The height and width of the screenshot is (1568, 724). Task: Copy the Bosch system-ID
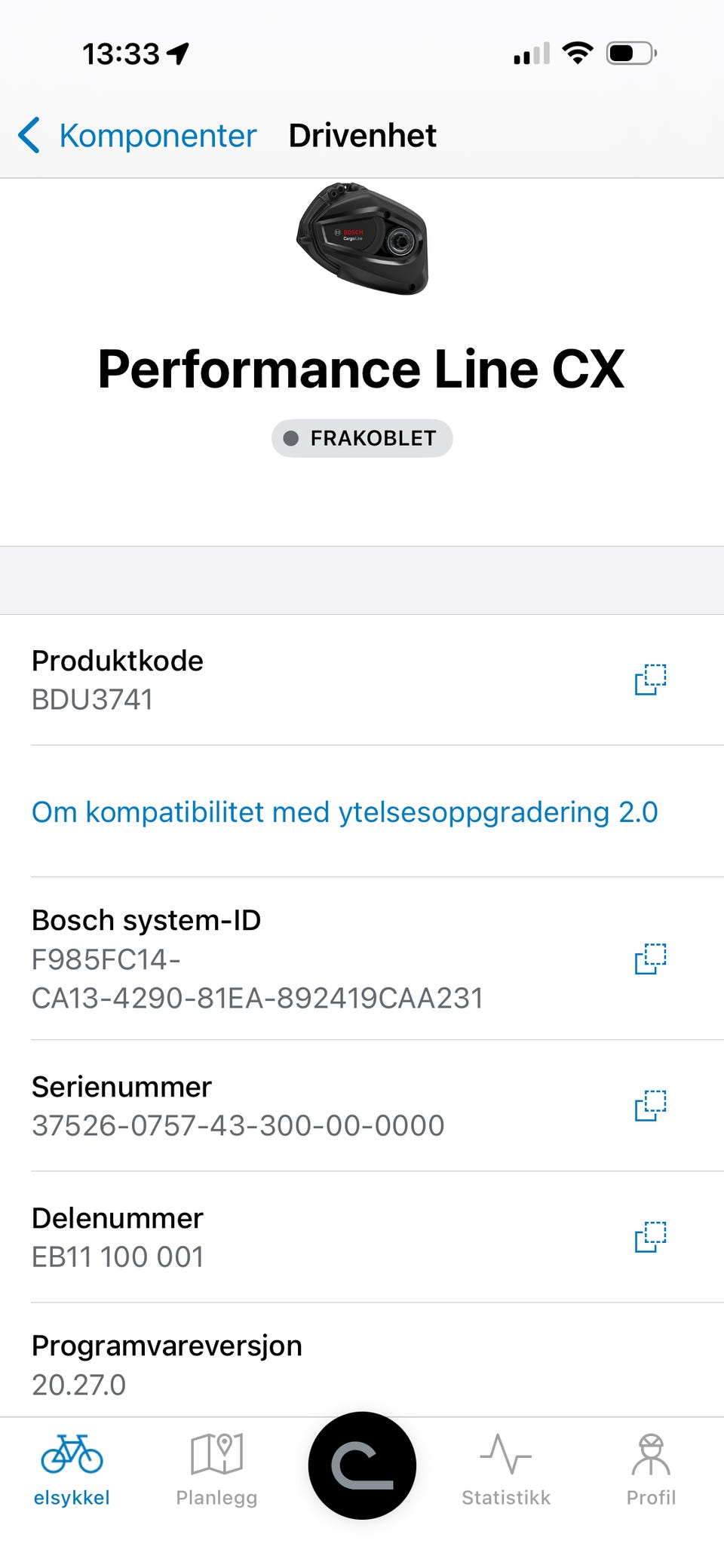(650, 959)
